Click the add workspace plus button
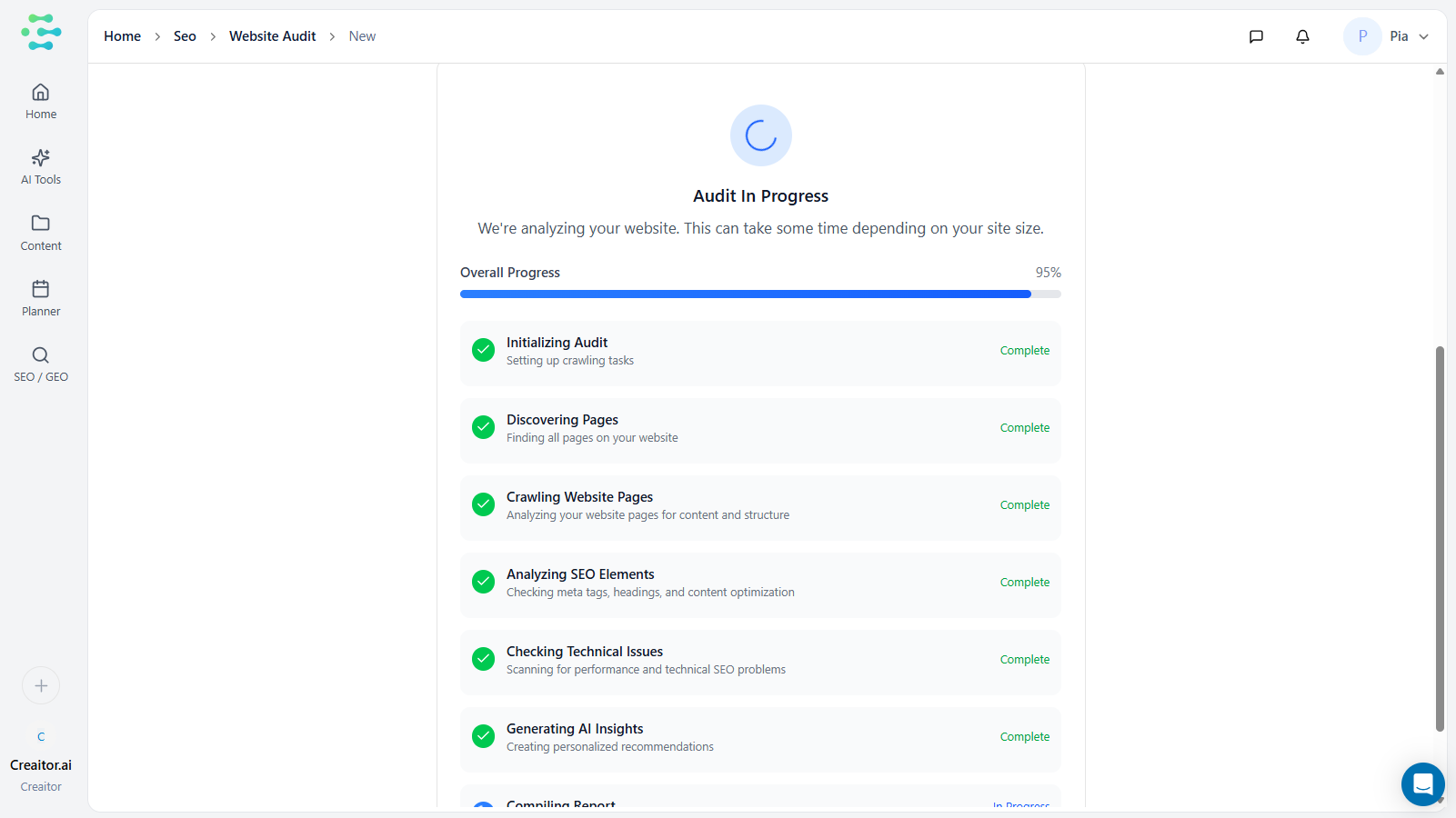Screen dimensions: 1456x818 (41, 685)
